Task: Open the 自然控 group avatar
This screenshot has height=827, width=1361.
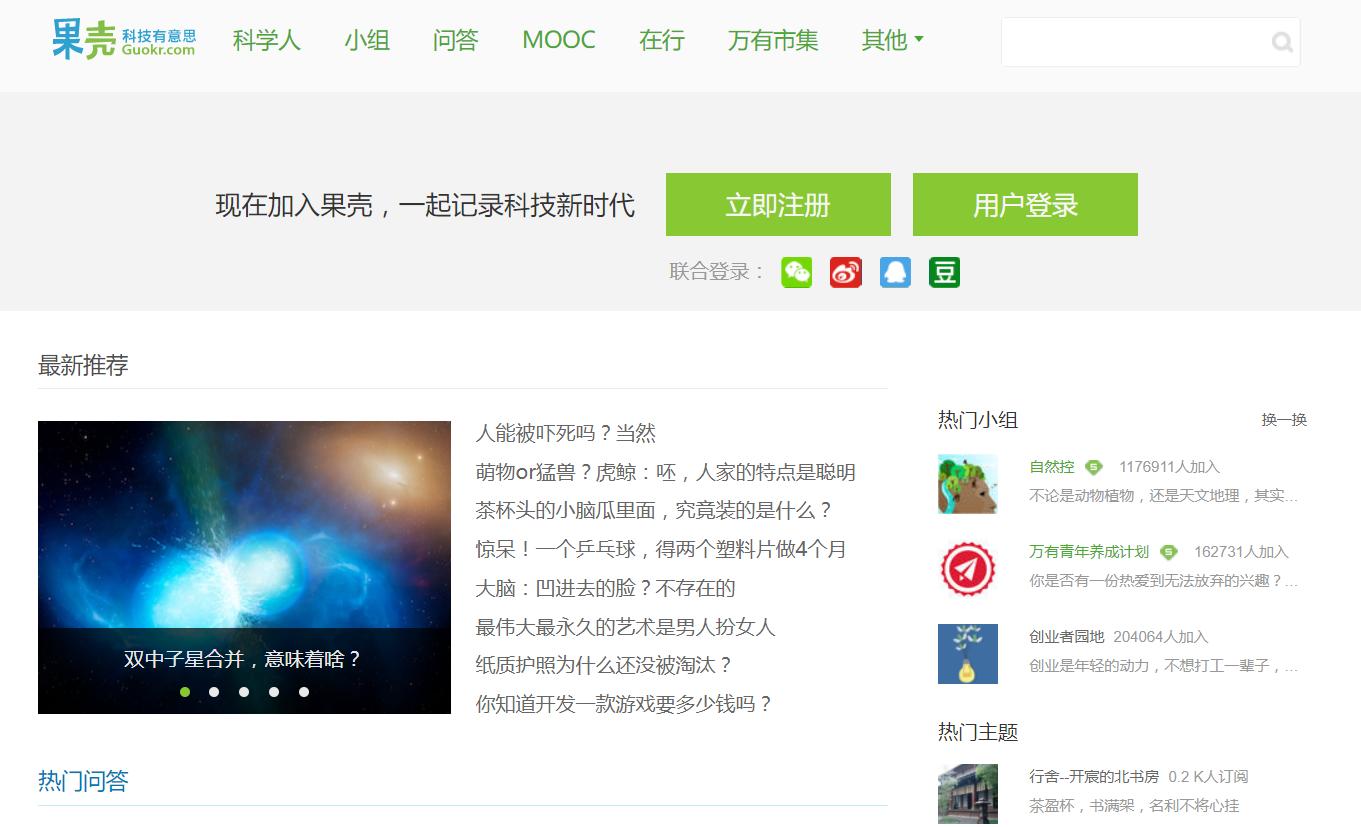Action: pos(968,484)
